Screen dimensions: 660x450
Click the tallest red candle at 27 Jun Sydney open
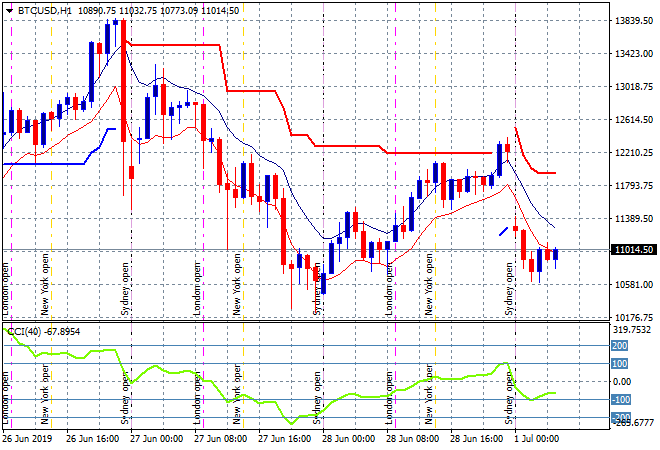tap(124, 90)
